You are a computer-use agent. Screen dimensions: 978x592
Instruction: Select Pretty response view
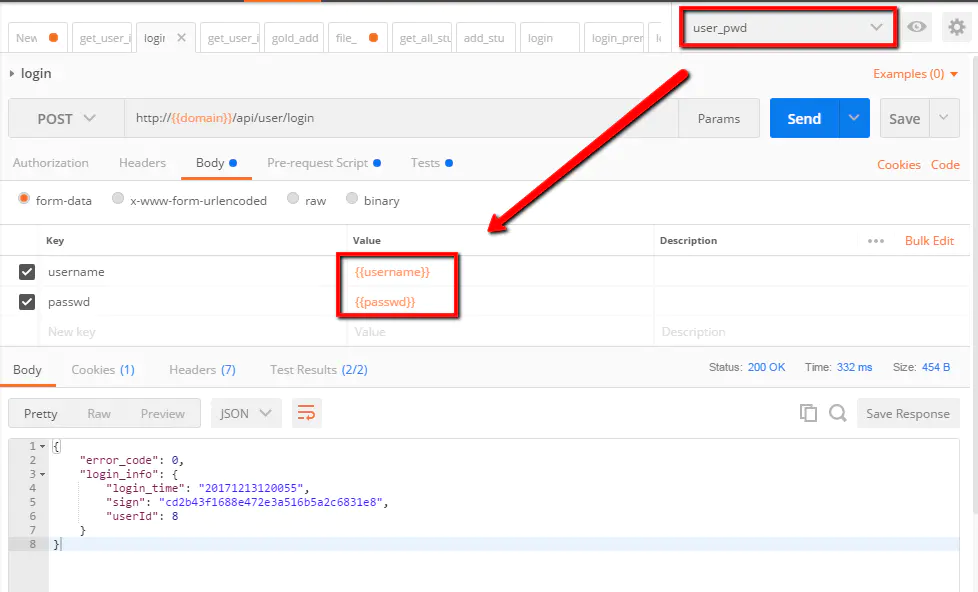tap(41, 414)
